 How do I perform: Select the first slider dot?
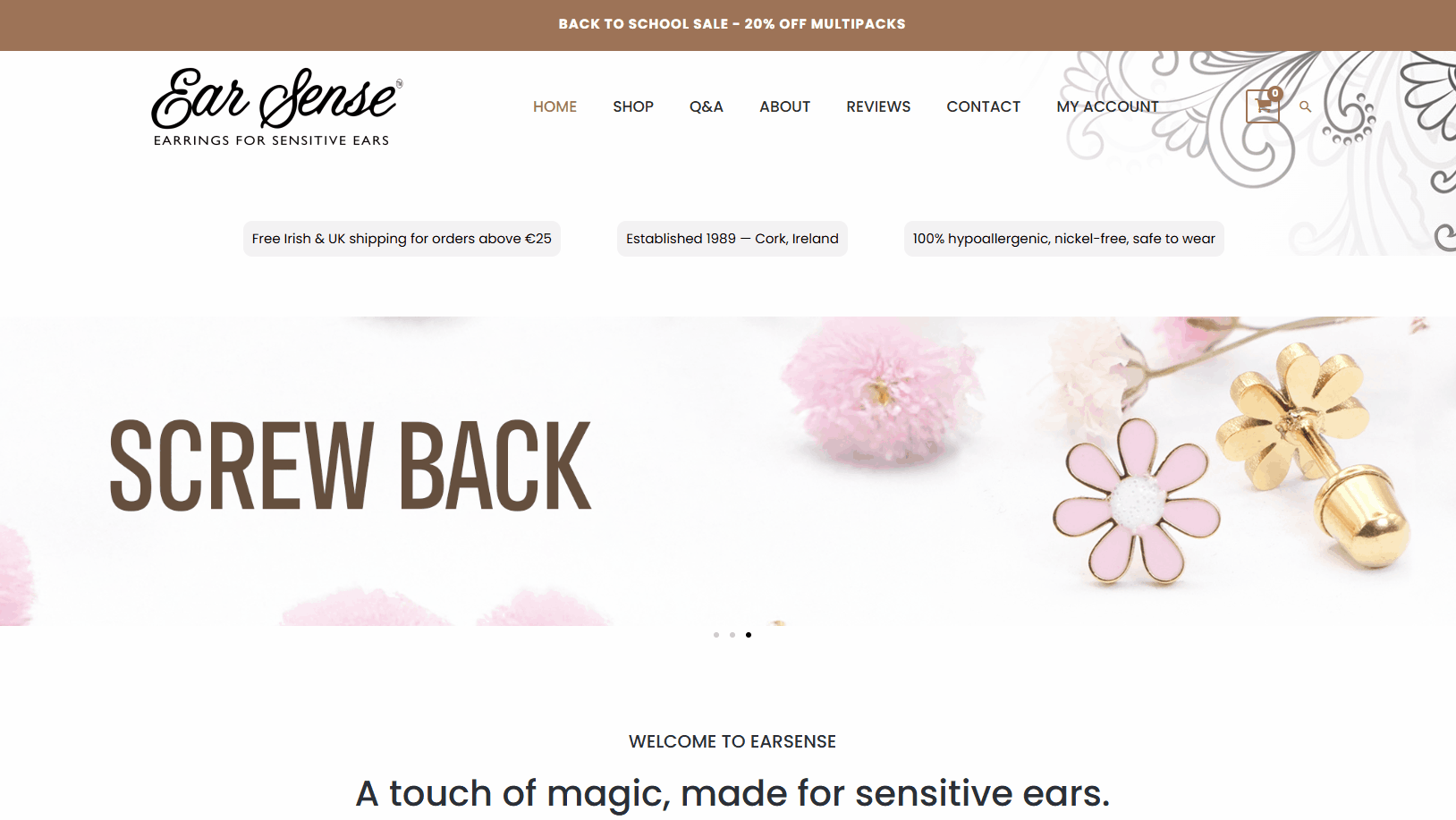pyautogui.click(x=716, y=635)
